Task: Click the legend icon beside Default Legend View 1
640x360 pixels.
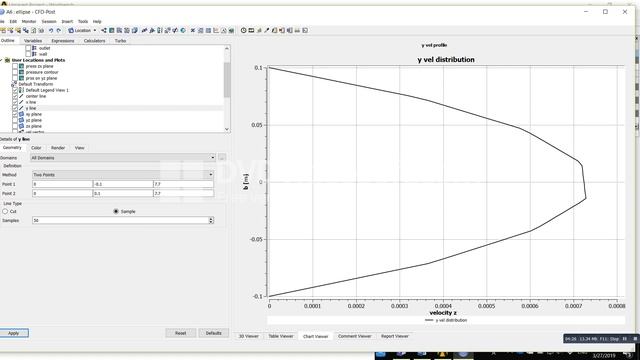Action: coord(22,90)
